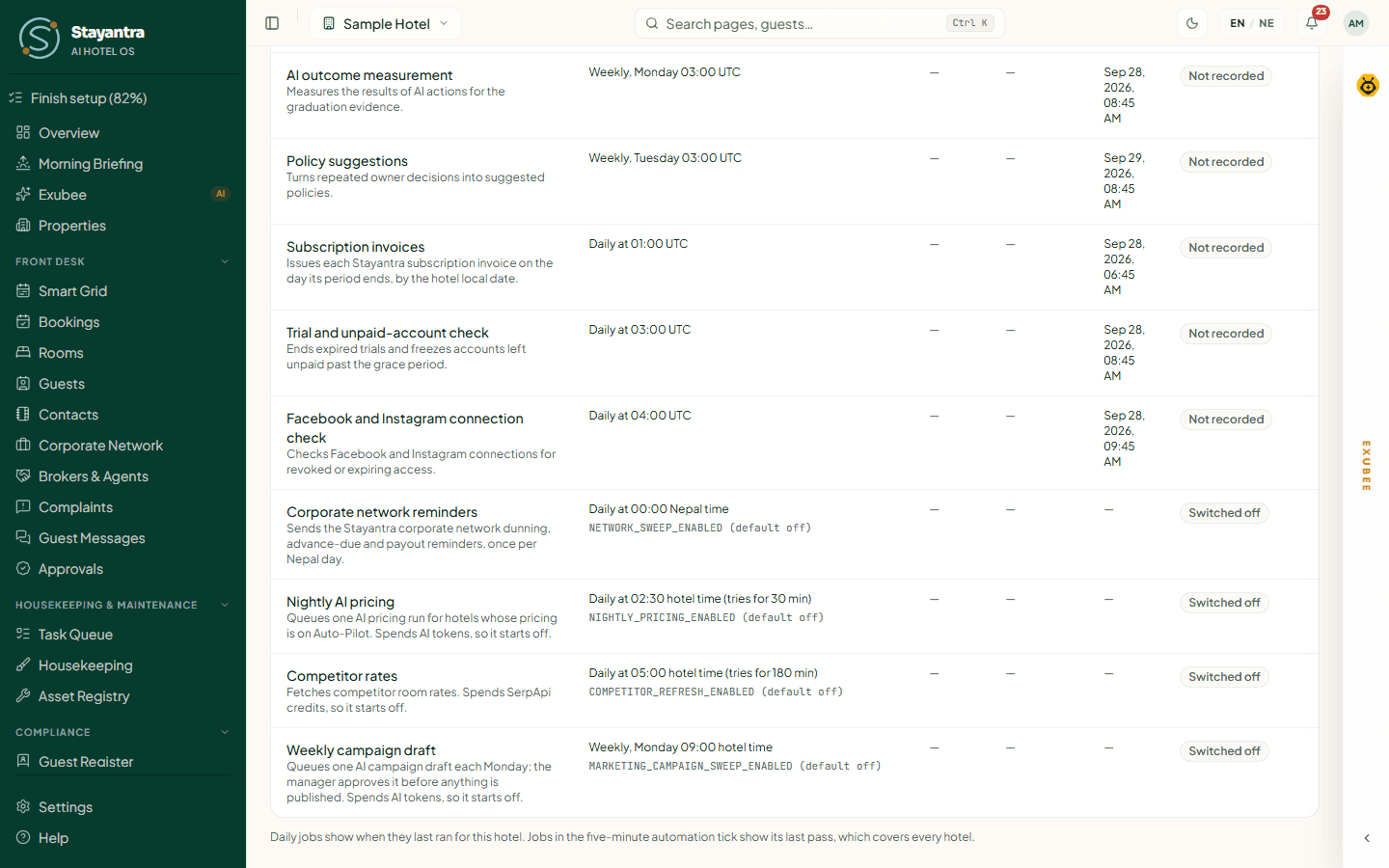This screenshot has width=1389, height=868.
Task: Open notifications bell icon
Action: 1312,23
